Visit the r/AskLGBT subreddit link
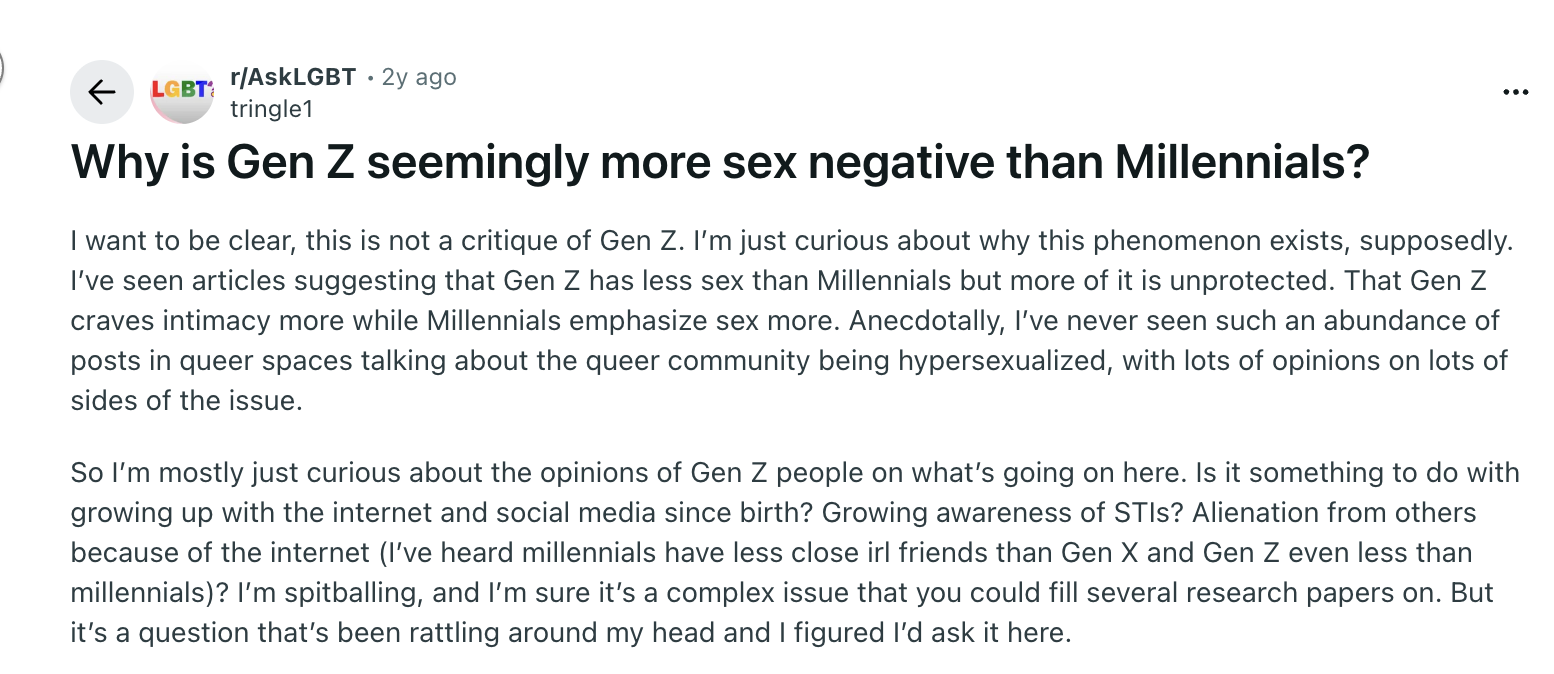 pos(293,77)
